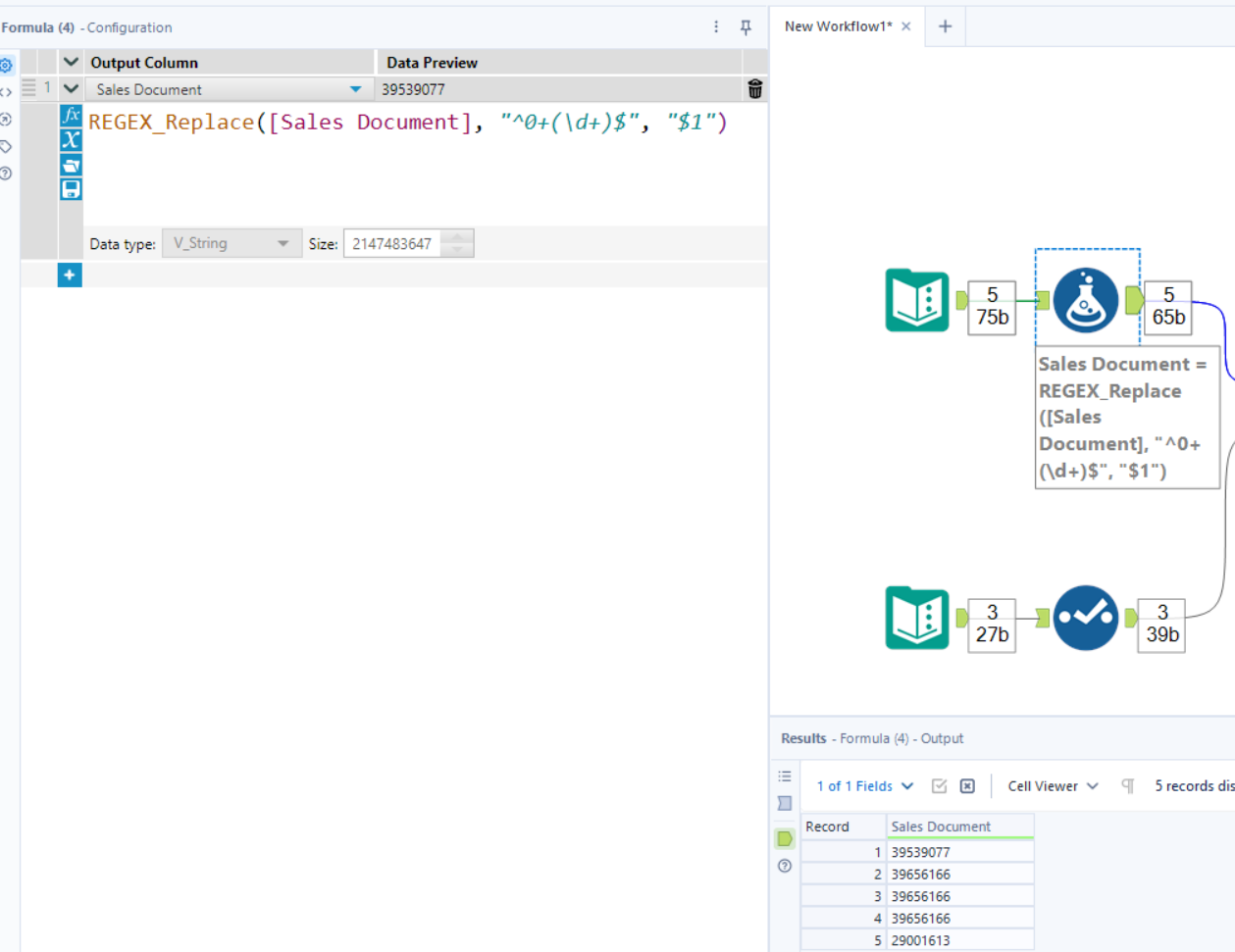The height and width of the screenshot is (952, 1235).
Task: Open workflow configuration via the gear sidebar icon
Action: click(8, 65)
